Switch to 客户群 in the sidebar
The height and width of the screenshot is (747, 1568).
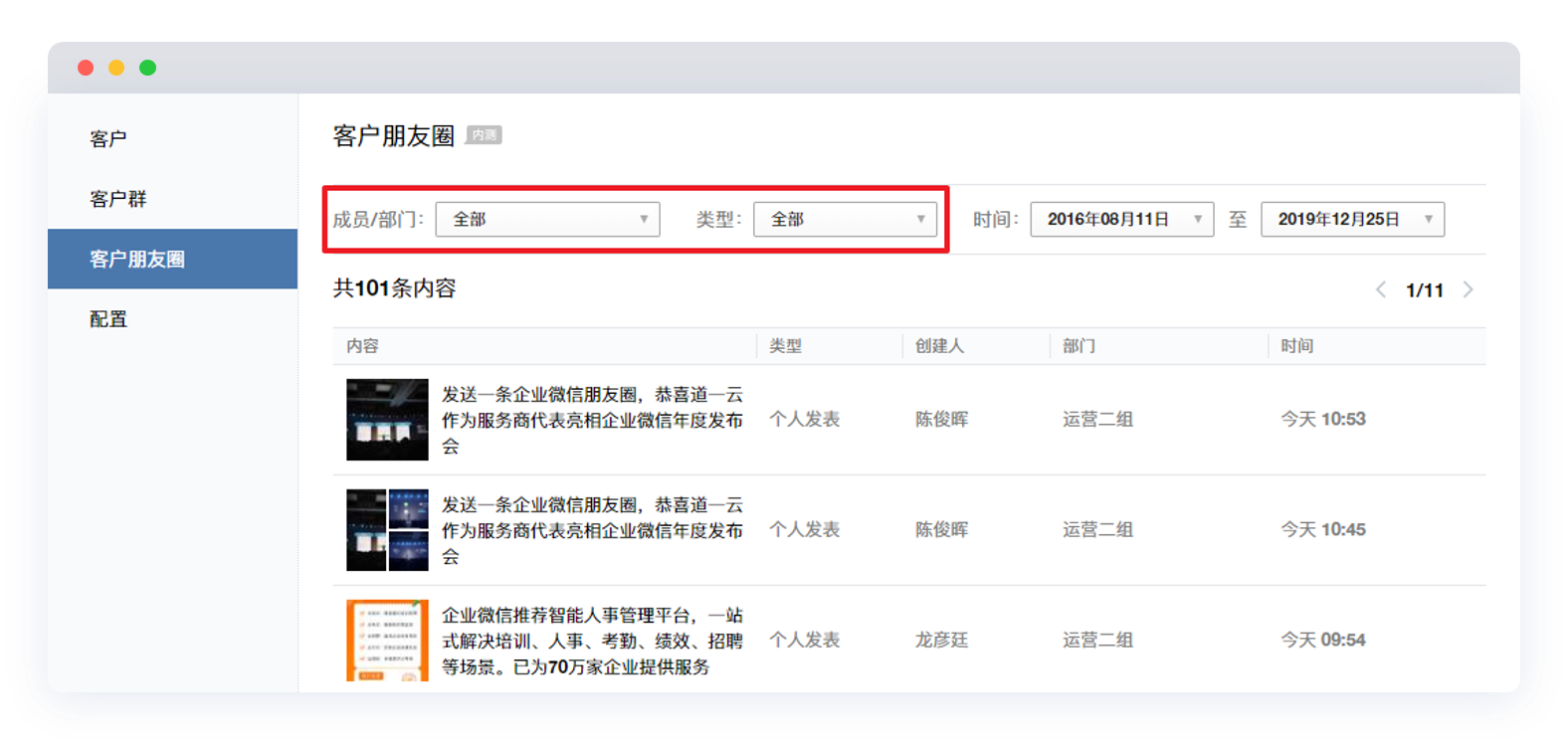118,199
